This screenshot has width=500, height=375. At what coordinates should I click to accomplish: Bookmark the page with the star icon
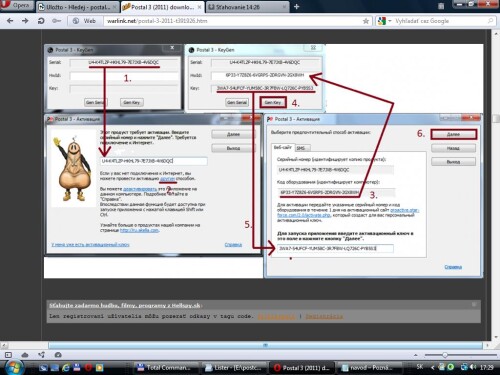[x=366, y=21]
